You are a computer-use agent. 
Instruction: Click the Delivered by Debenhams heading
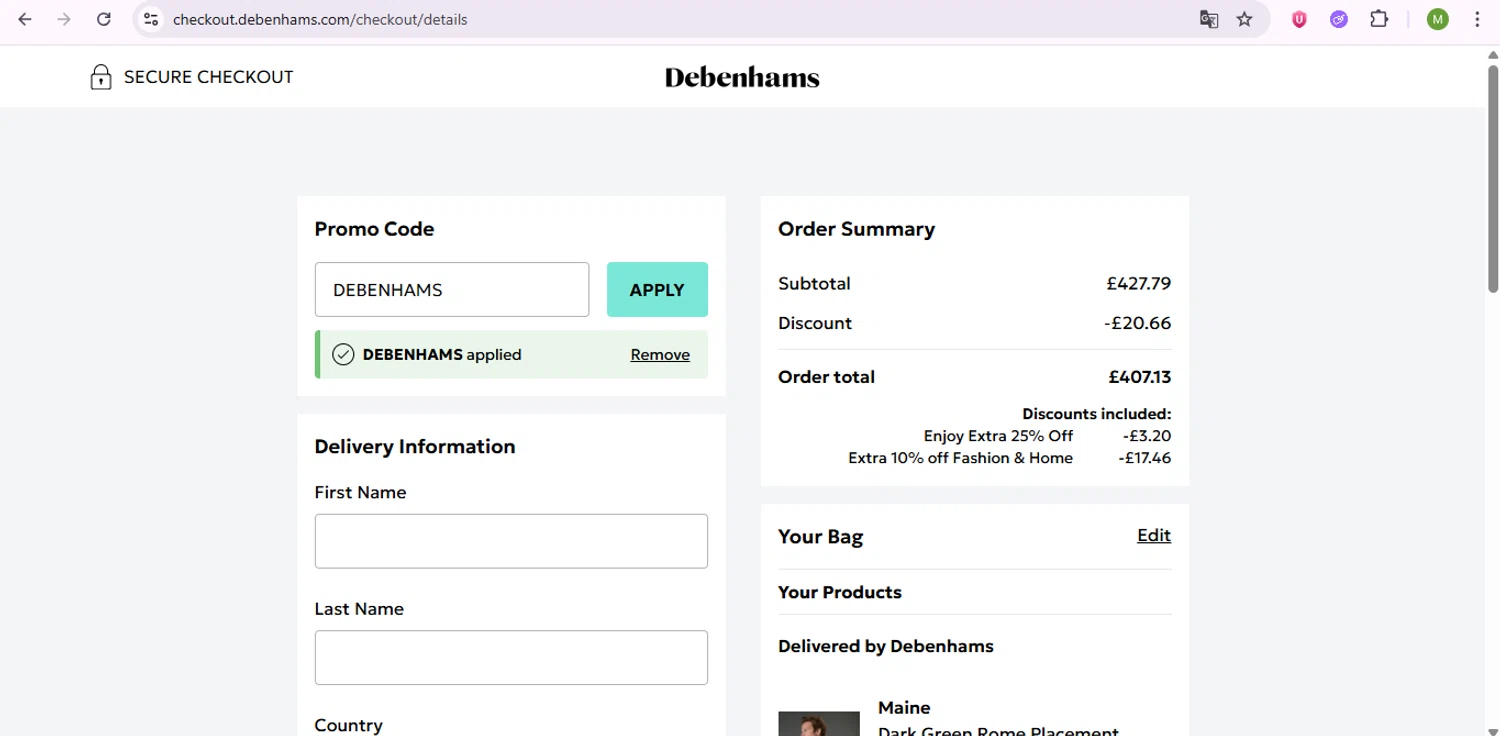click(886, 646)
